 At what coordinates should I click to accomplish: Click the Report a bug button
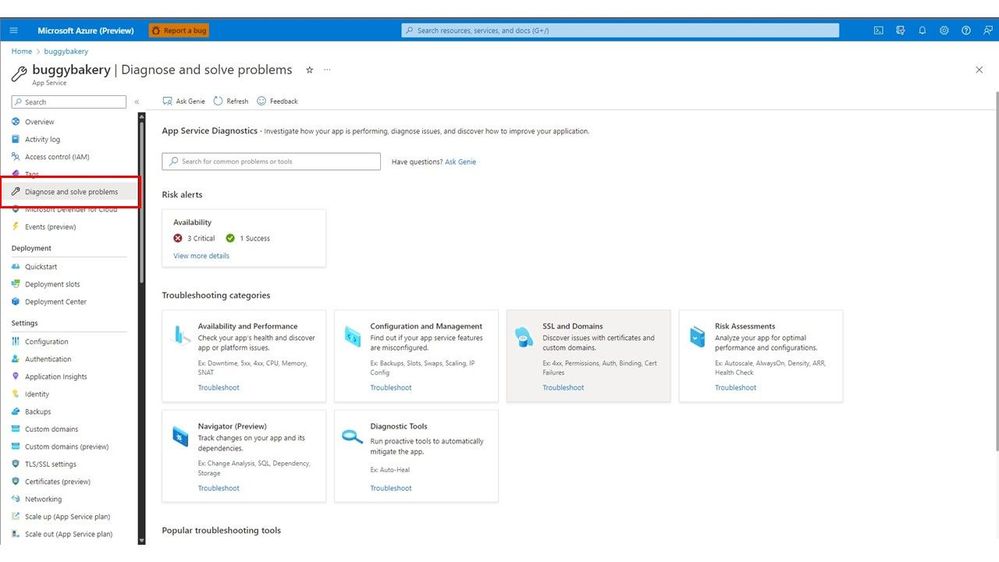pos(179,30)
